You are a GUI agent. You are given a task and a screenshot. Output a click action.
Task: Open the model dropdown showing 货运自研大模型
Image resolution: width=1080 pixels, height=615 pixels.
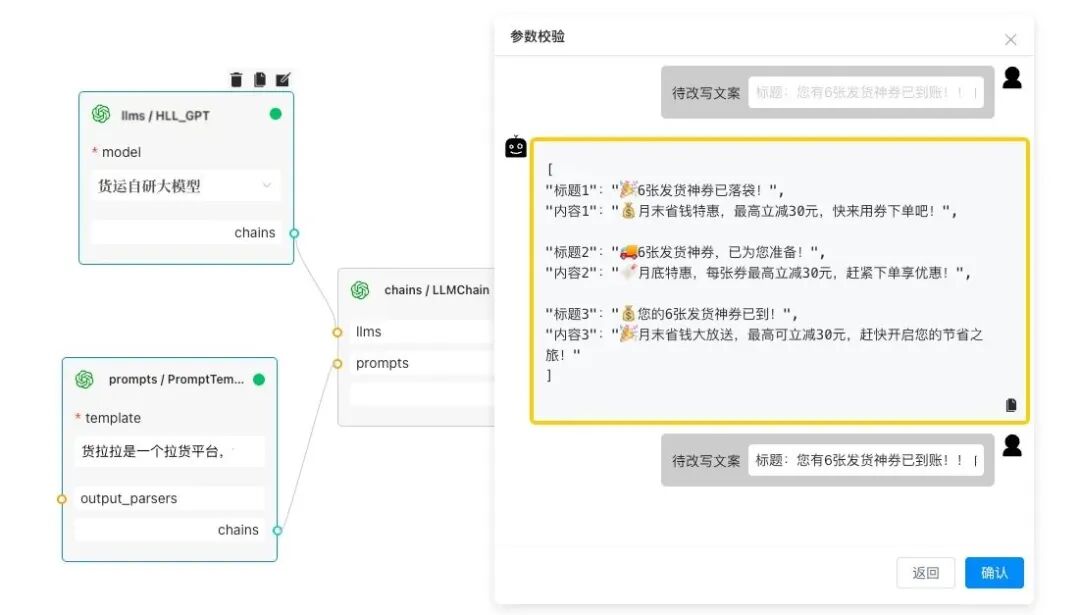click(x=185, y=186)
